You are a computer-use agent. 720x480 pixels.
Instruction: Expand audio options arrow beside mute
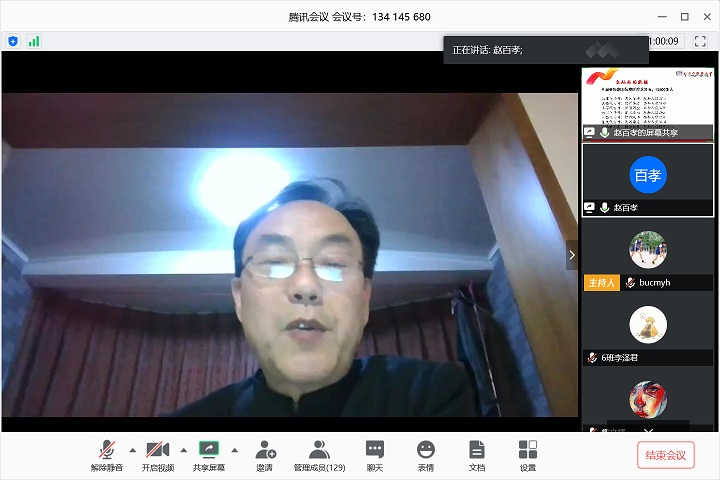tap(132, 449)
